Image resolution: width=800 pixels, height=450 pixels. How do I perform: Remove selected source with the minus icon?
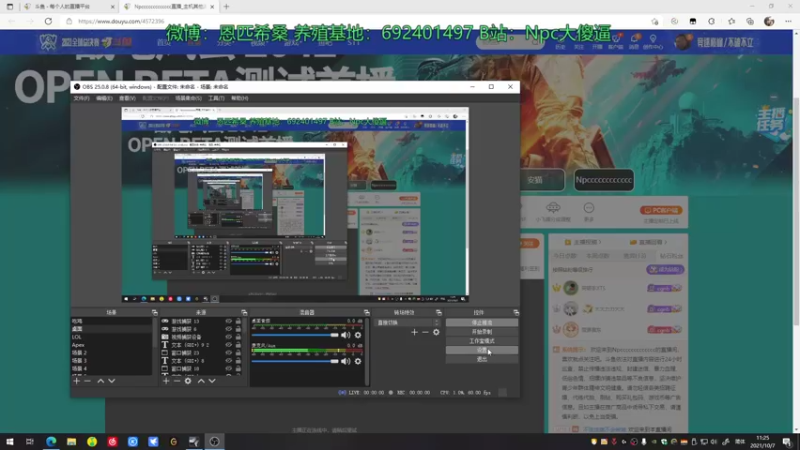177,381
